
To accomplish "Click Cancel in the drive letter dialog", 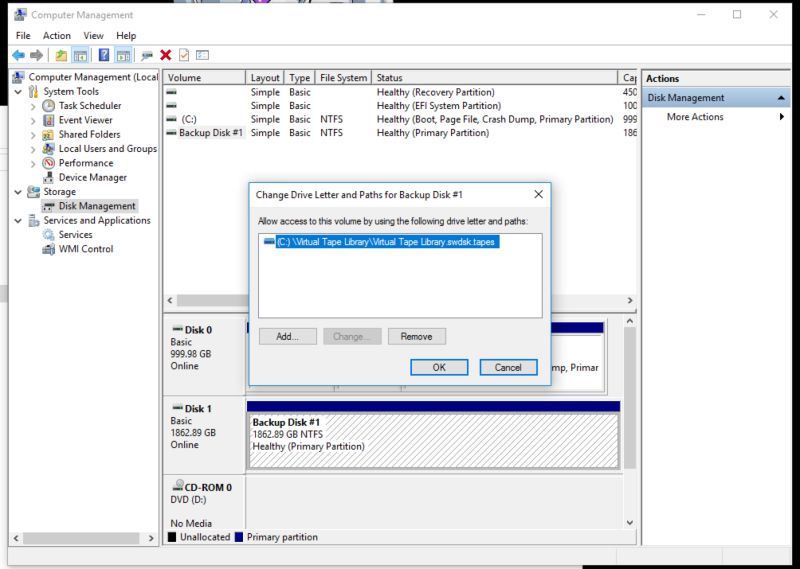I will click(x=508, y=367).
